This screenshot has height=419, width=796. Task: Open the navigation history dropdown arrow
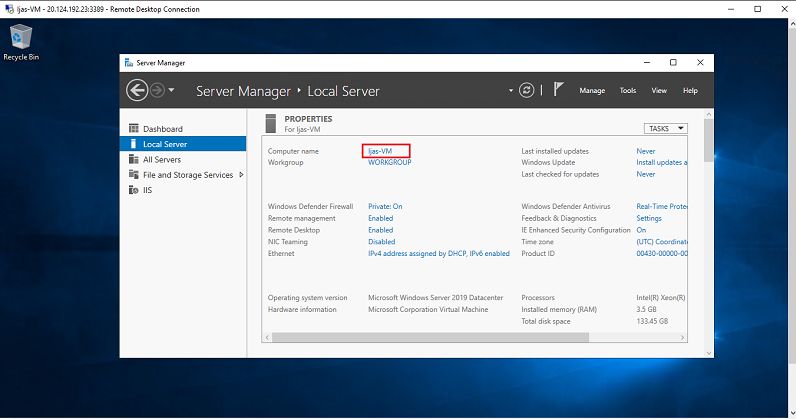click(172, 90)
